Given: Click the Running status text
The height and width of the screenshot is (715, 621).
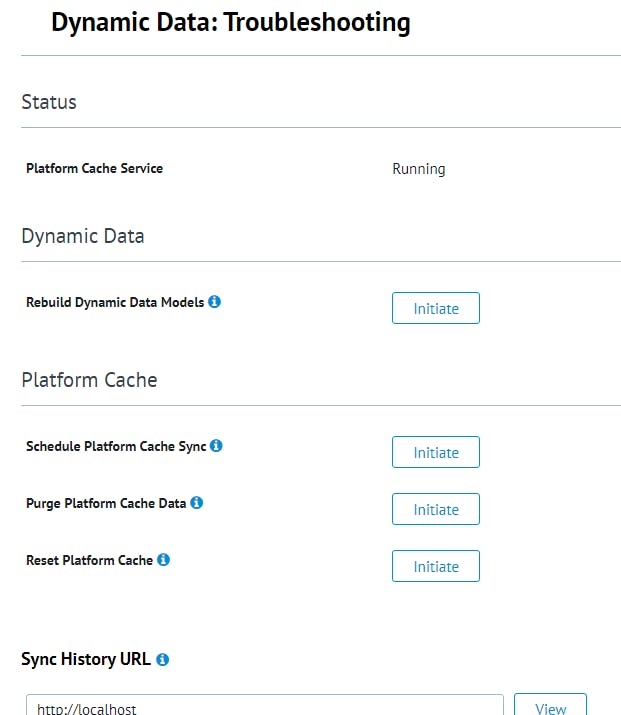Looking at the screenshot, I should (418, 169).
